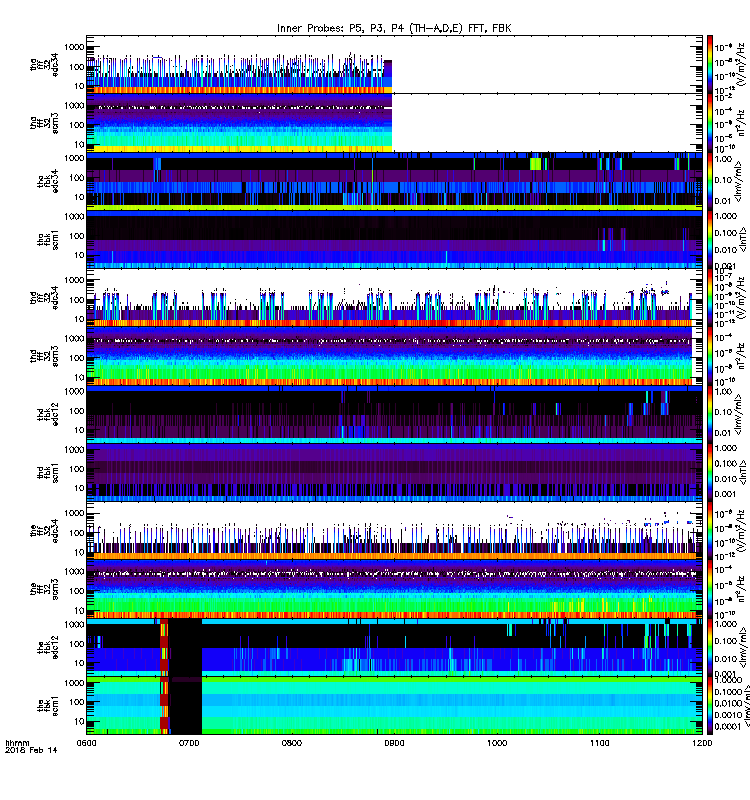
Task: Select the 'tha fff 32 edc34' panel label
Action: [44, 65]
